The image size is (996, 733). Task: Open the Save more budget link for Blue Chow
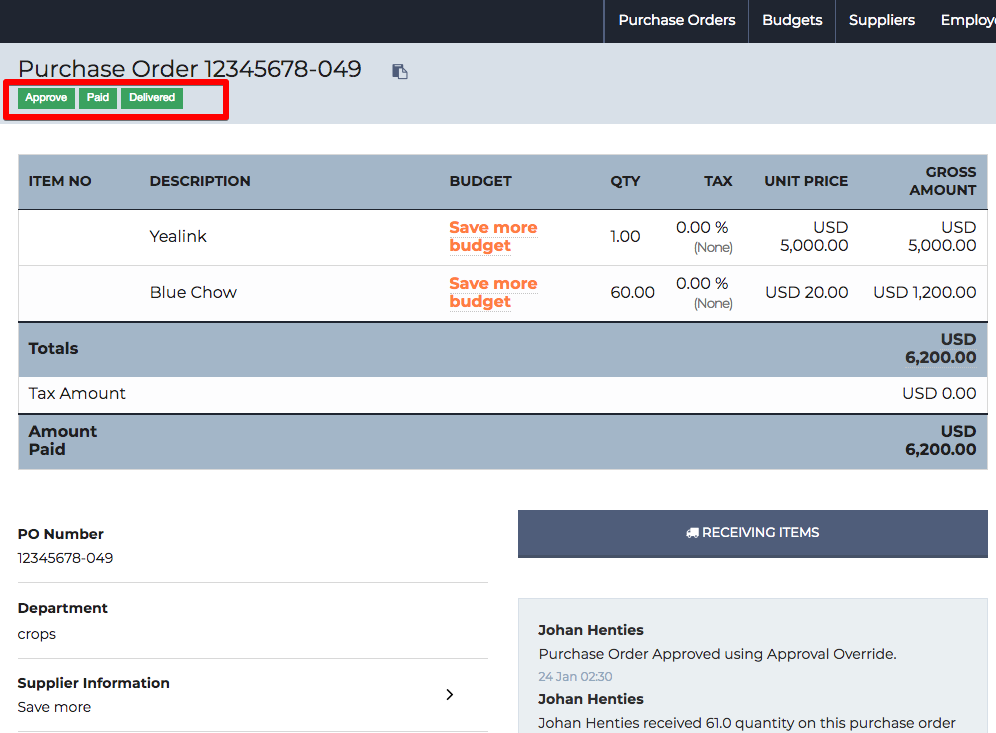pyautogui.click(x=493, y=292)
